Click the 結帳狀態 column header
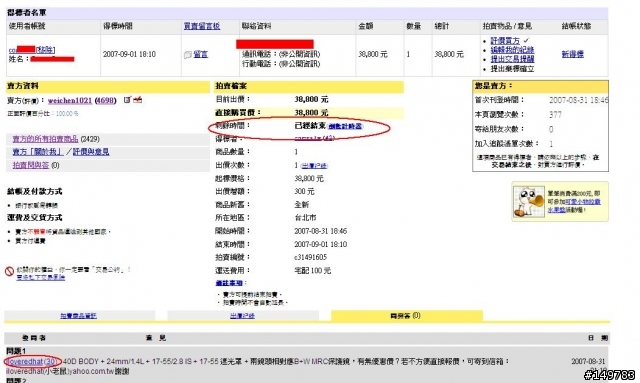This screenshot has height=383, width=640. [x=576, y=26]
